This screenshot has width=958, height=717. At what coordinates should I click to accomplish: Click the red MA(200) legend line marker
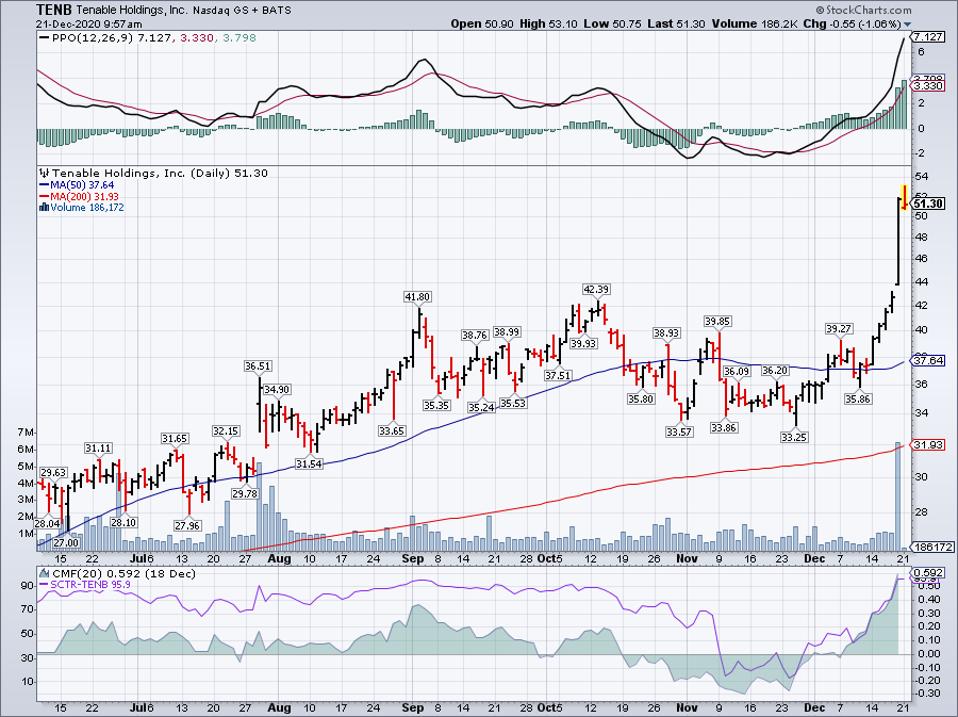[44, 197]
